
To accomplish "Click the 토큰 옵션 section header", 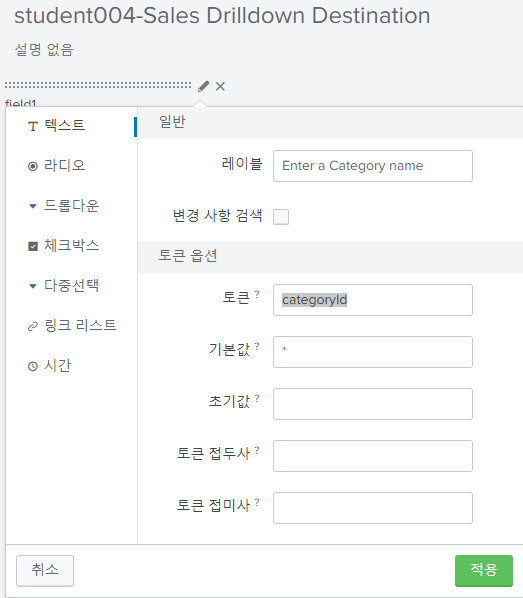I will click(188, 256).
